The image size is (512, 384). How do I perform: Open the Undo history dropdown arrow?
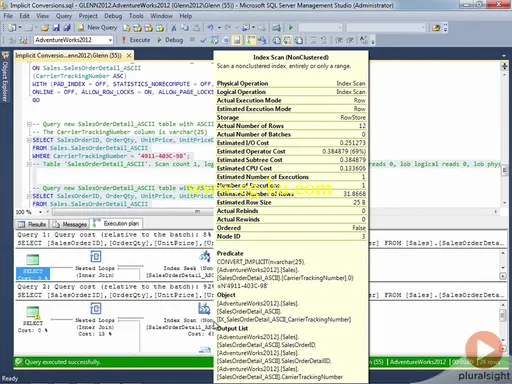219,28
